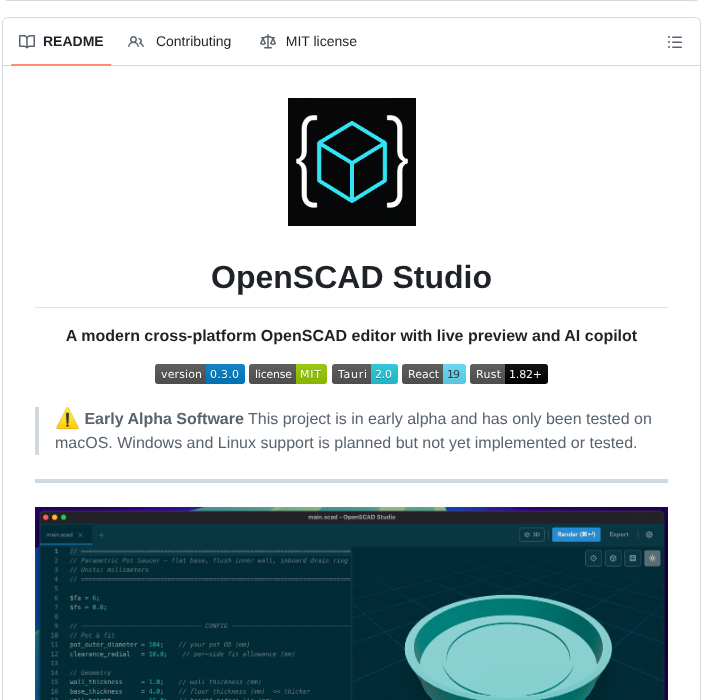This screenshot has height=700, width=701.
Task: Open the MIT license tab
Action: coord(308,42)
